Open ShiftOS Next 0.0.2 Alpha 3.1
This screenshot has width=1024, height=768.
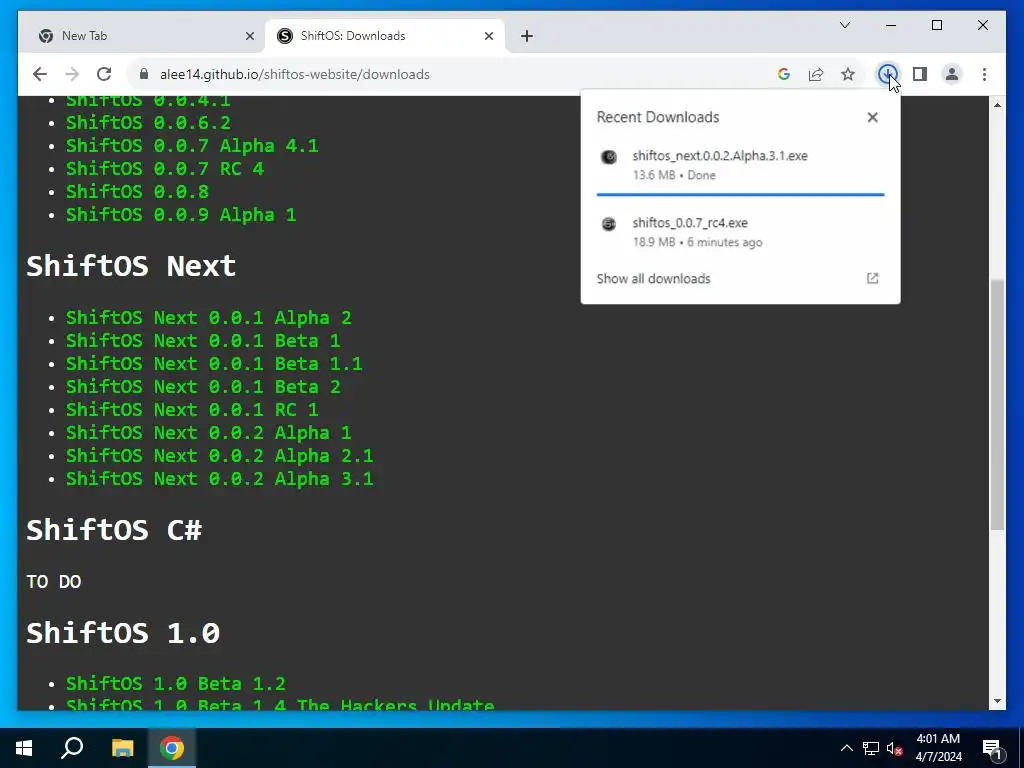(x=219, y=479)
